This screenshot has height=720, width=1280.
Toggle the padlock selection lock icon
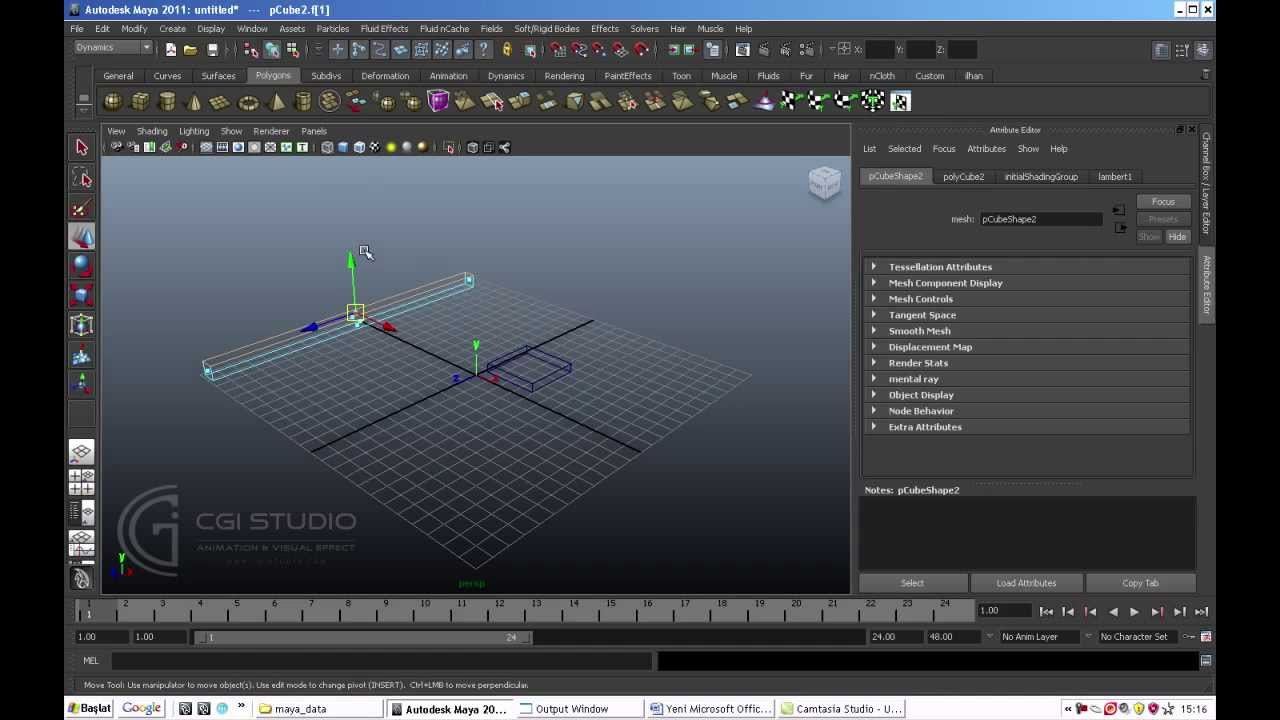507,49
